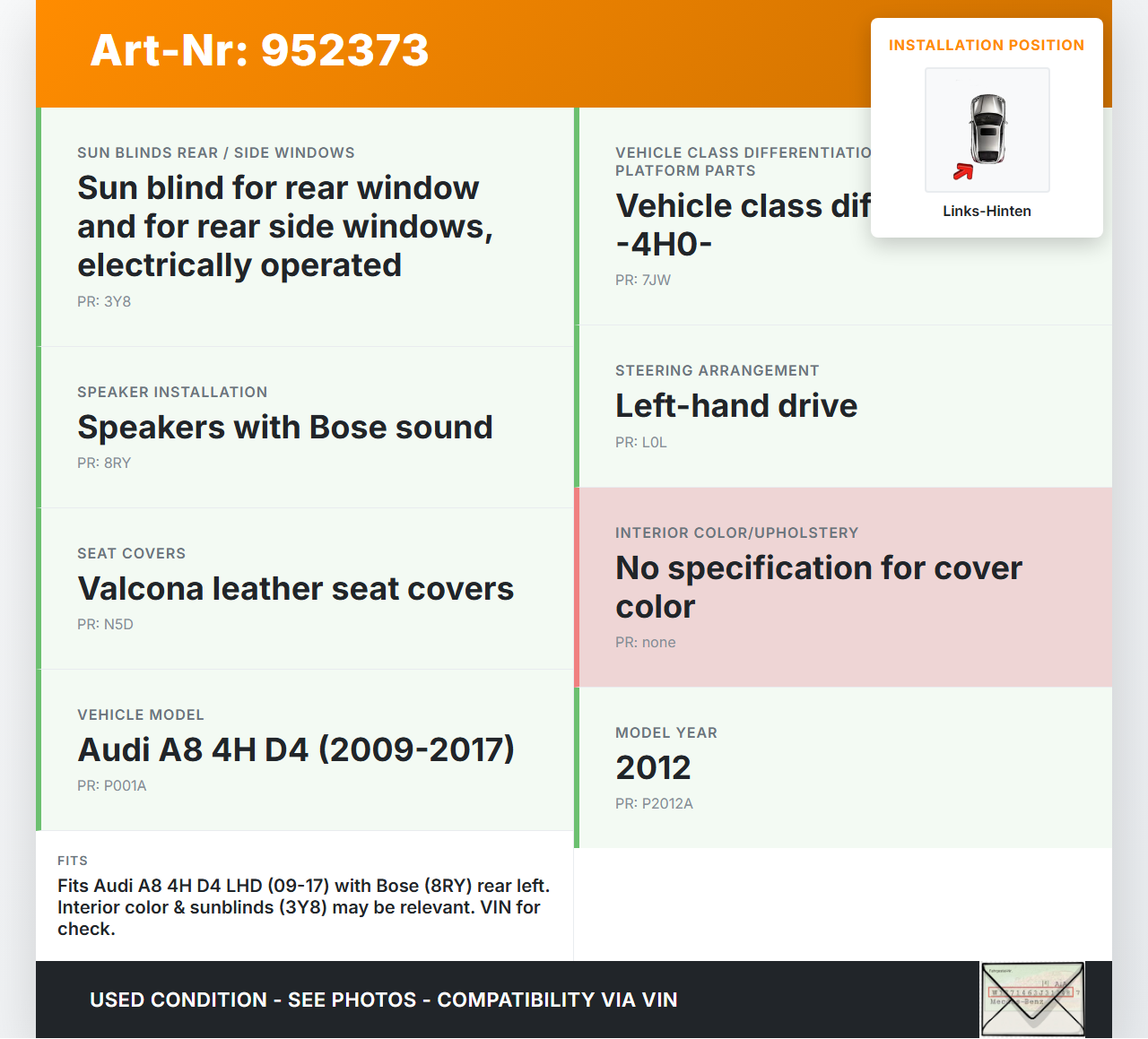Click the Fits compatibility description text

[x=304, y=907]
